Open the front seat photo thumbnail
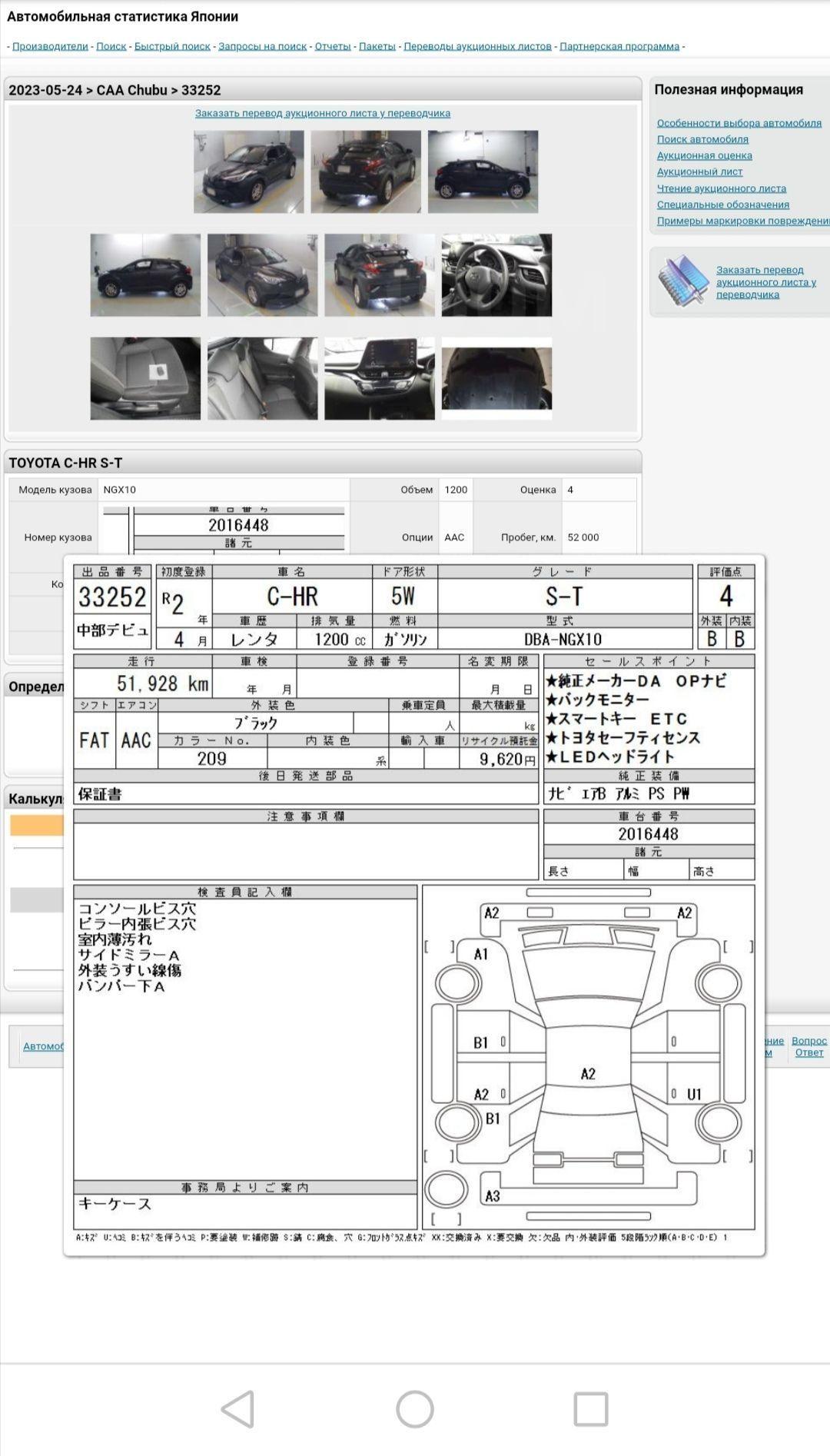830x1456 pixels. click(x=145, y=378)
